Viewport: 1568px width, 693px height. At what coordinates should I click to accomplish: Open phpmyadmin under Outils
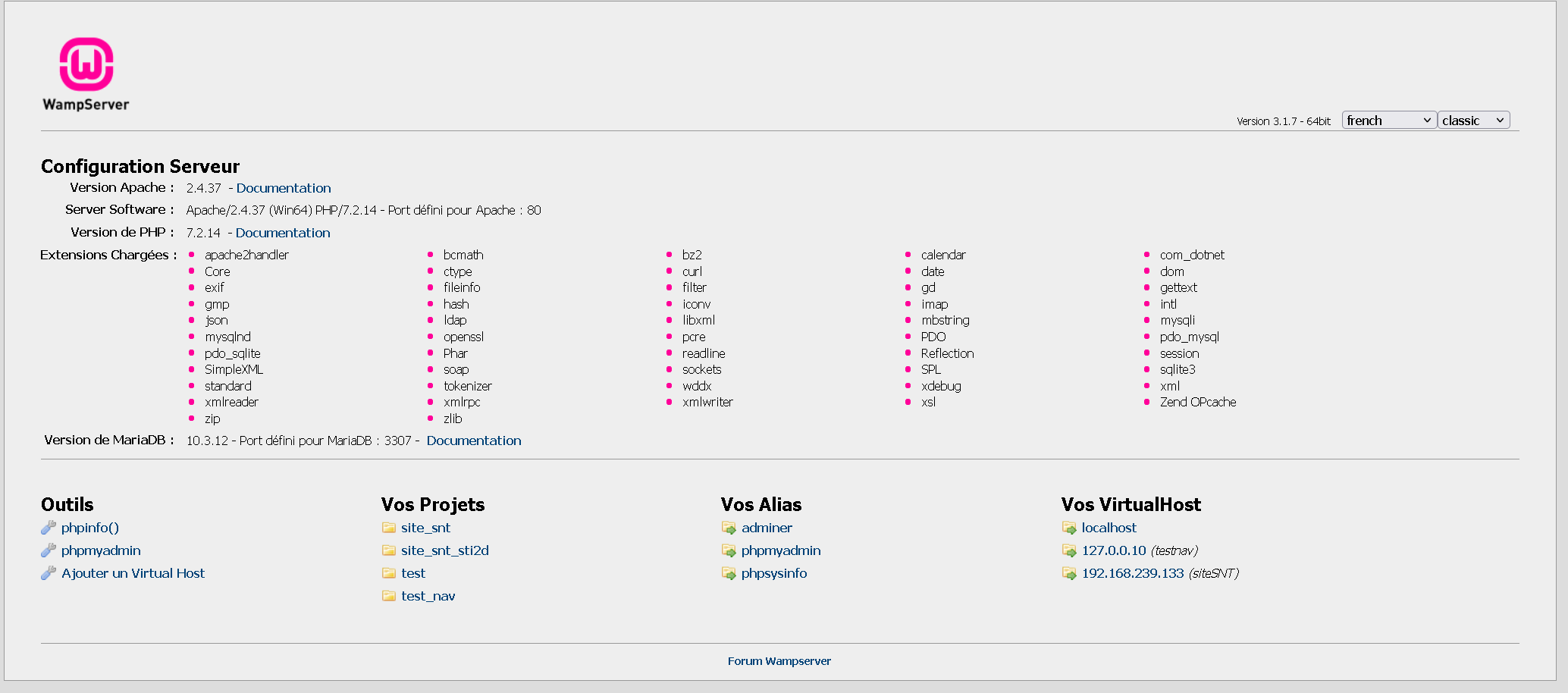click(101, 550)
